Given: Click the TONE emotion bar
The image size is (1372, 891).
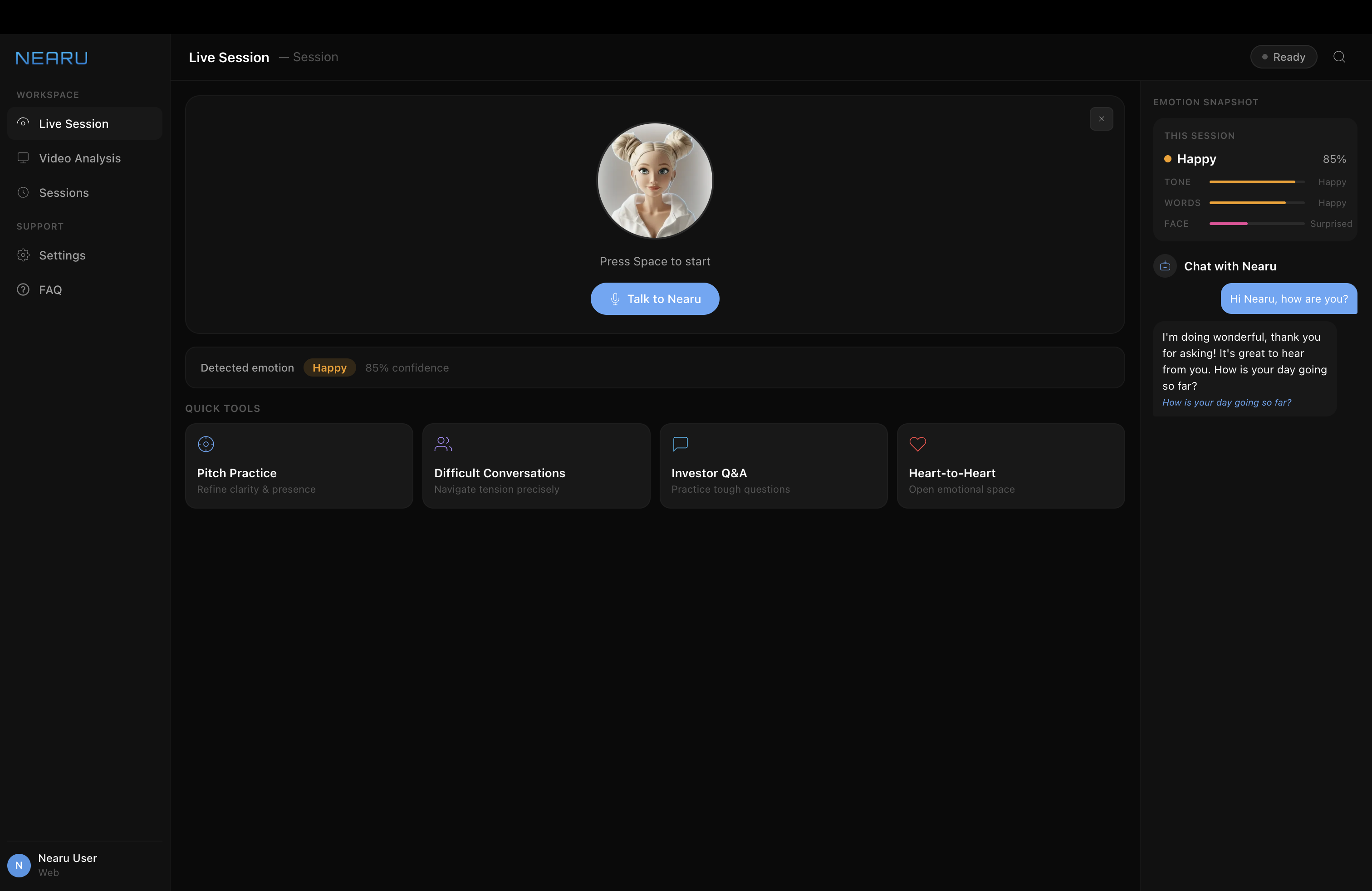Looking at the screenshot, I should 1256,182.
